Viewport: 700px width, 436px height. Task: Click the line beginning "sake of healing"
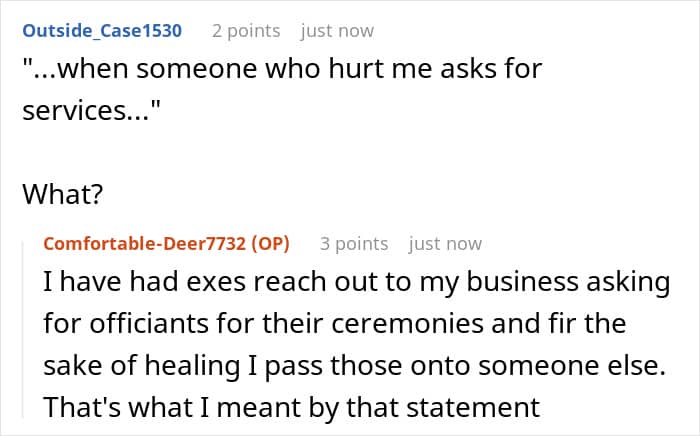click(355, 365)
